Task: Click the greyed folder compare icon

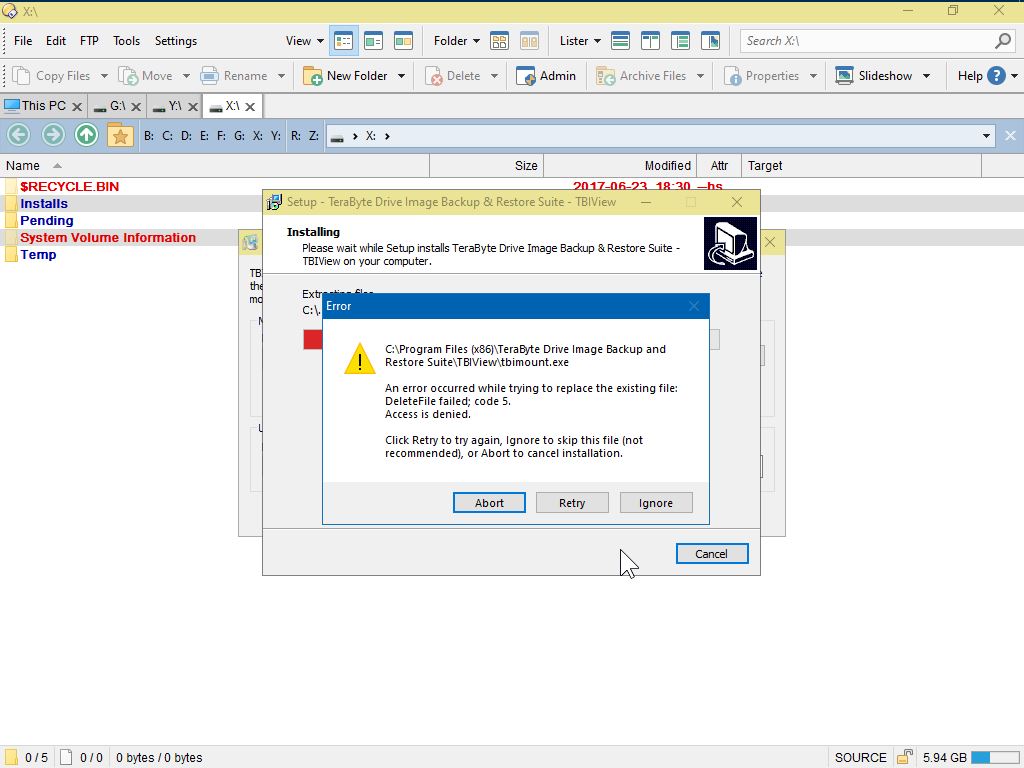Action: [x=529, y=41]
